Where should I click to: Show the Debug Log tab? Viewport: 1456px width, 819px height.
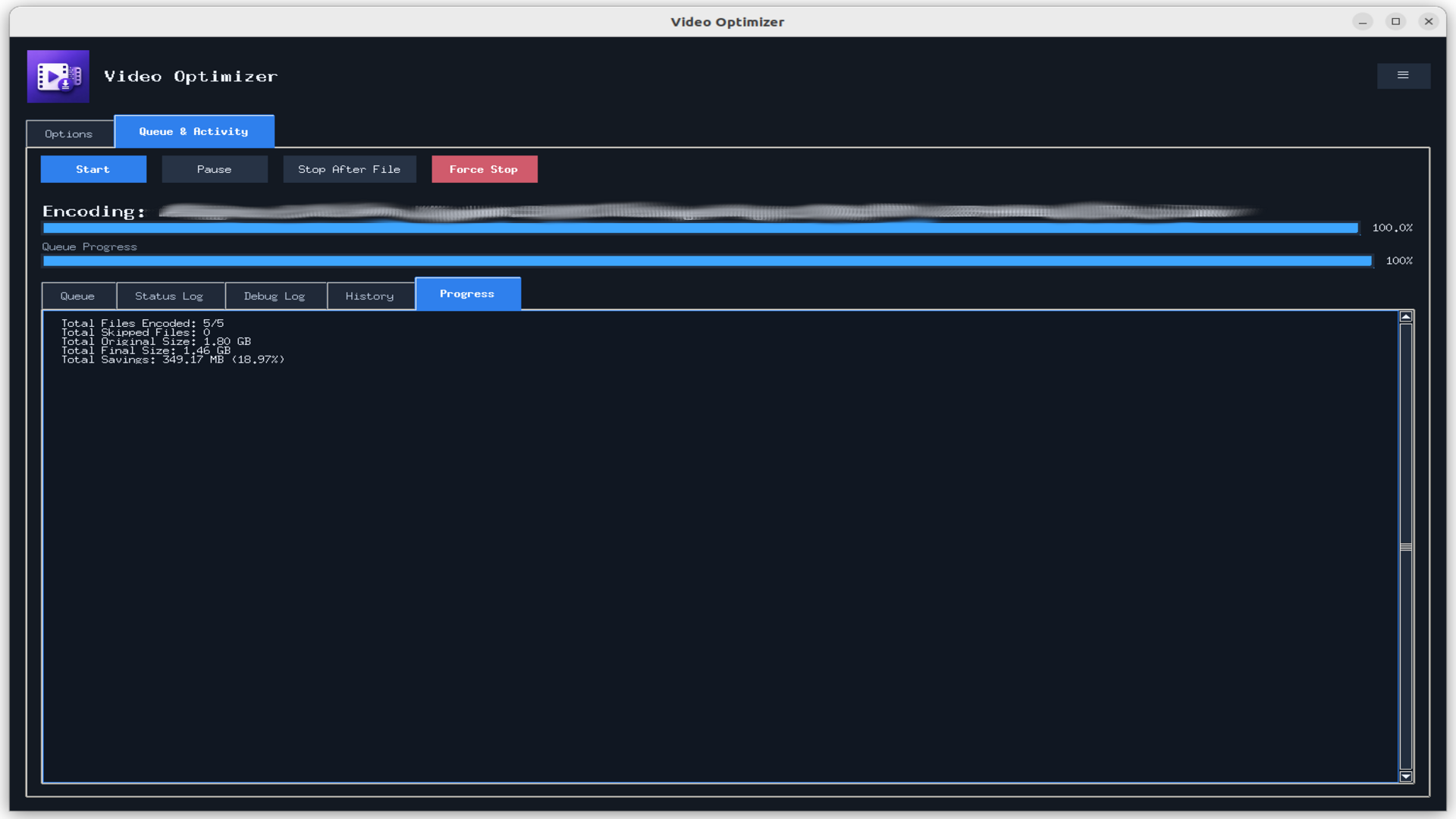[275, 297]
